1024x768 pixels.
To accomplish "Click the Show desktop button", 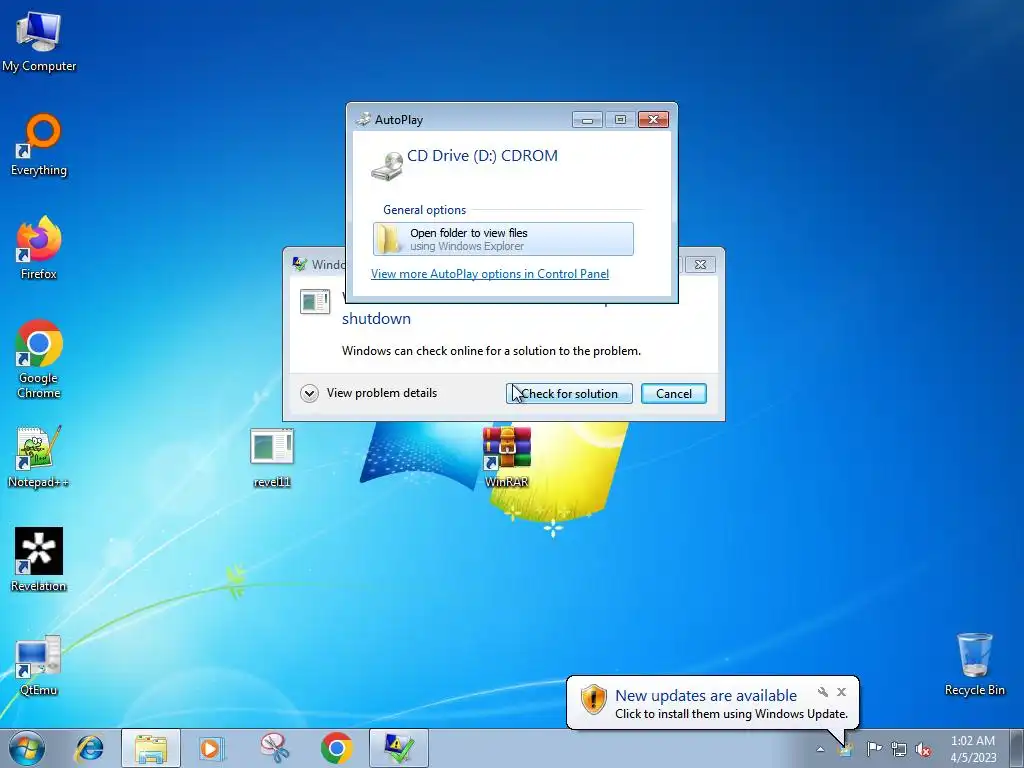I will [x=1017, y=748].
